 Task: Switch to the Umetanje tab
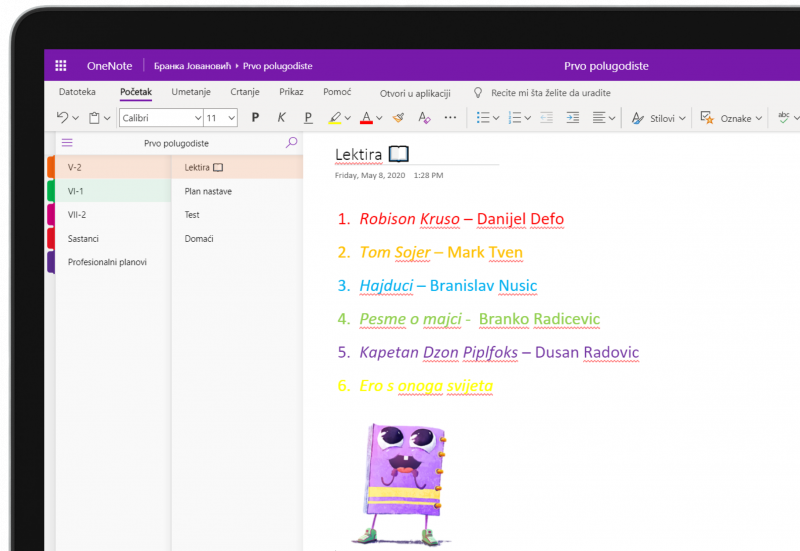click(191, 92)
